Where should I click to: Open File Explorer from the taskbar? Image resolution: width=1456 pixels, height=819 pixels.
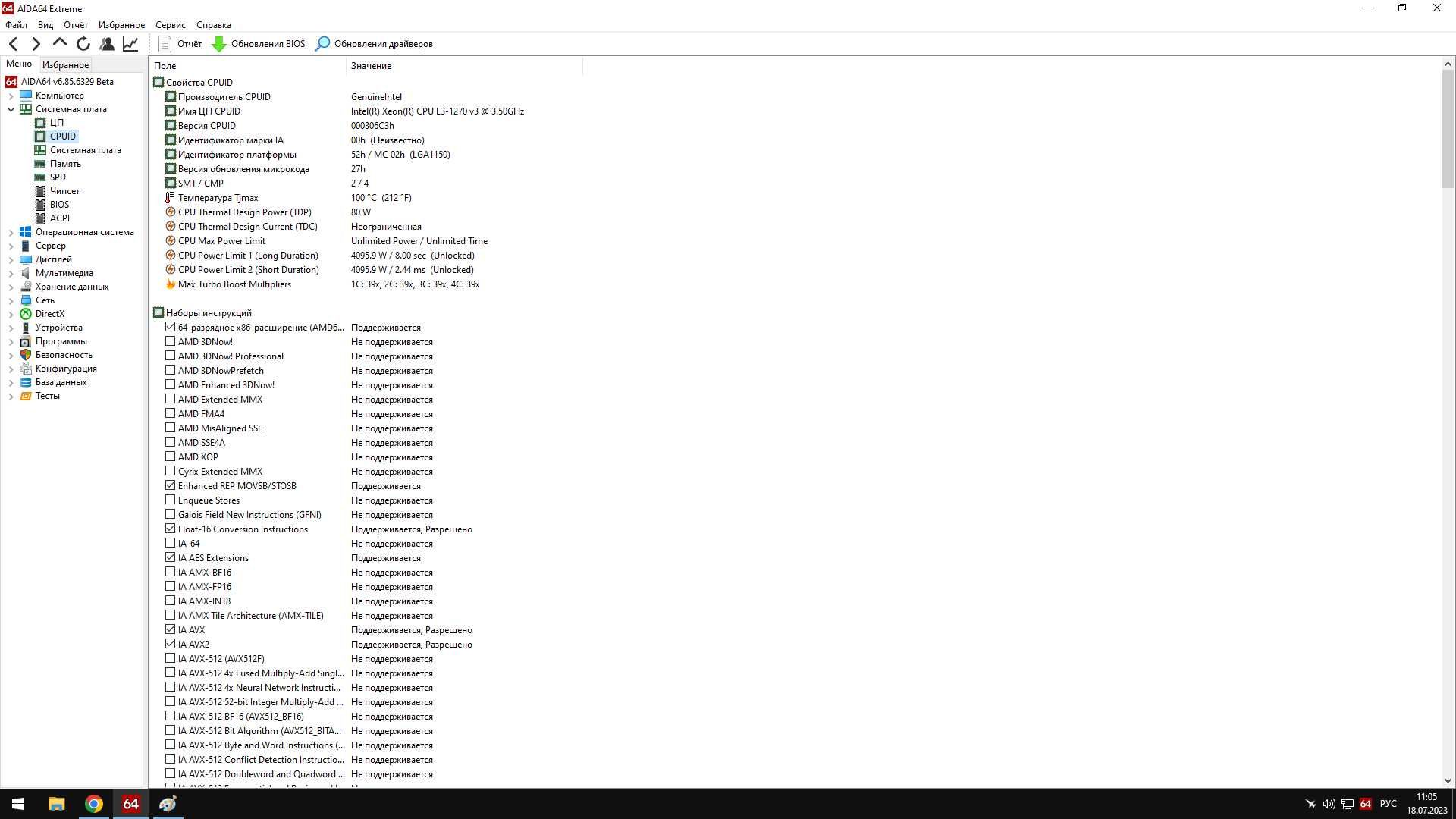pos(57,804)
